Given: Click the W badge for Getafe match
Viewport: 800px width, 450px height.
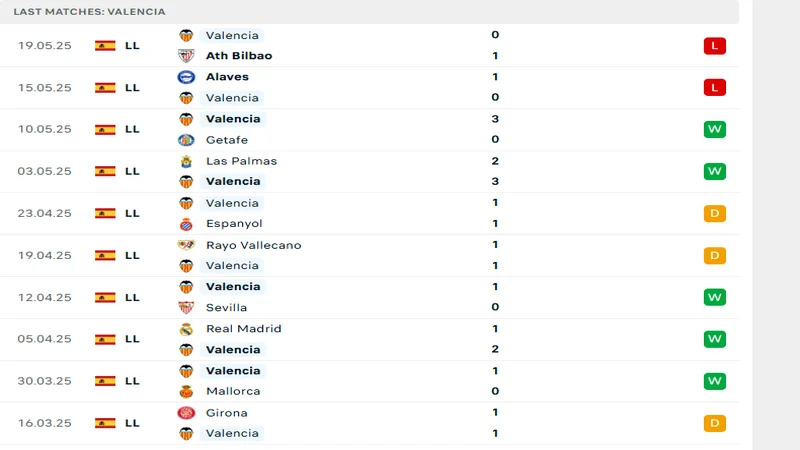Looking at the screenshot, I should coord(714,129).
